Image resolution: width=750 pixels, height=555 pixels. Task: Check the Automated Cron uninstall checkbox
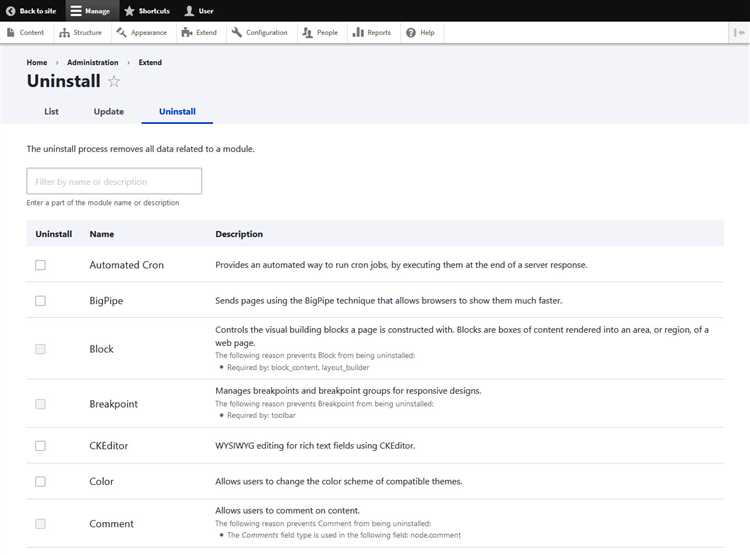pyautogui.click(x=41, y=265)
